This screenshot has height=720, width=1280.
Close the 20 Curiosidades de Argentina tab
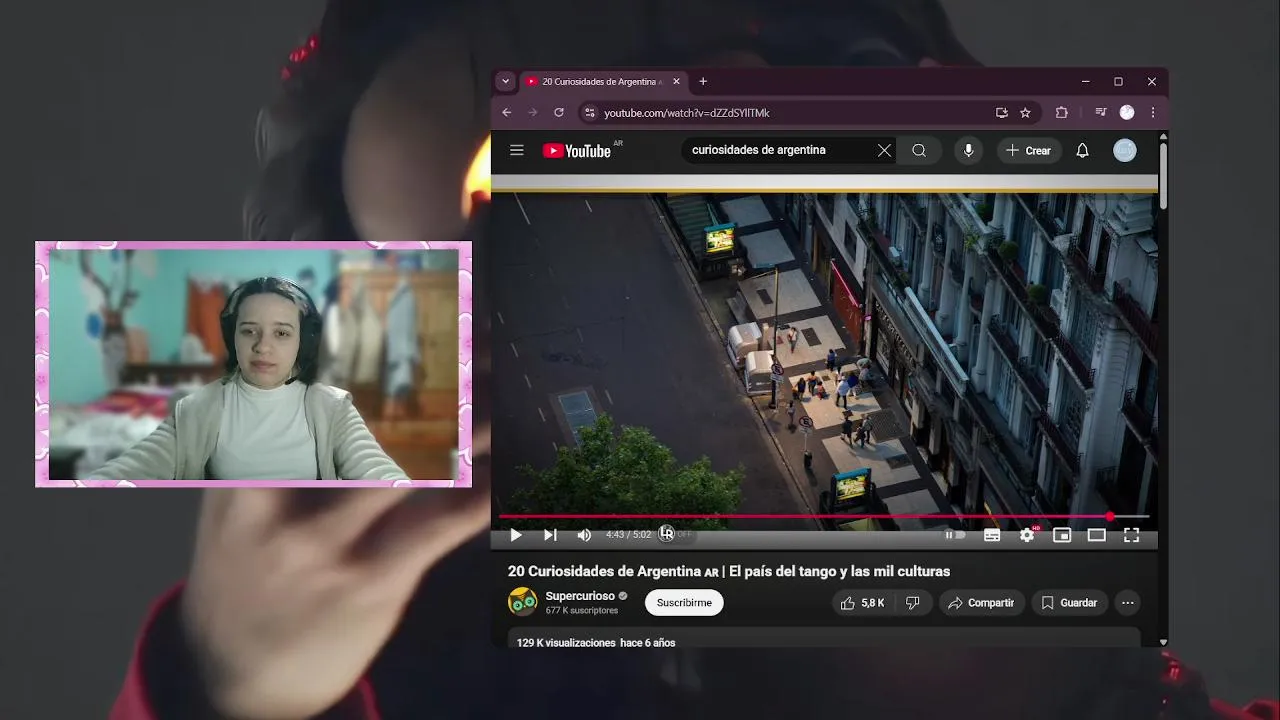pos(676,82)
